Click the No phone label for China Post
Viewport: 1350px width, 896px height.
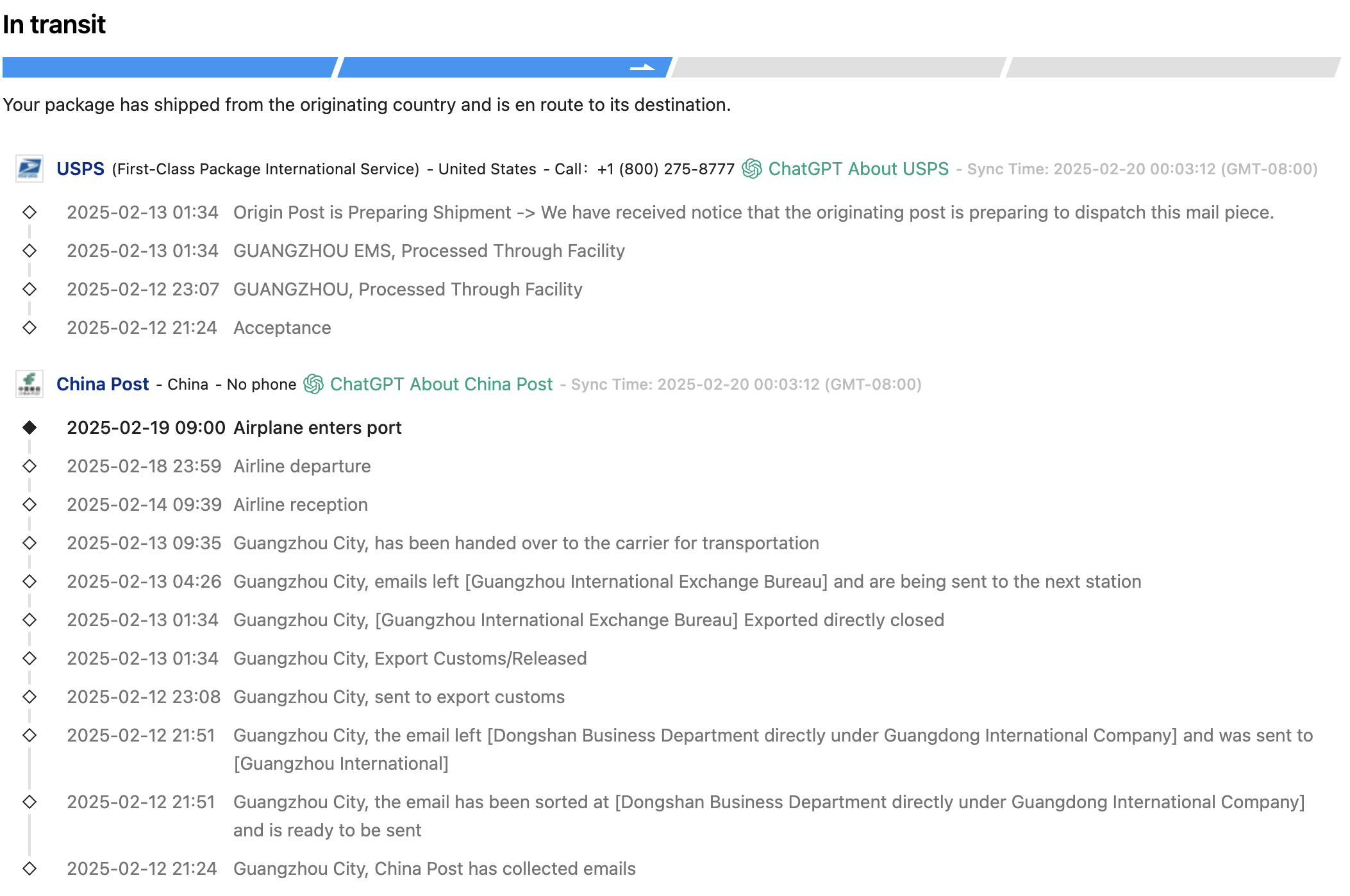point(262,385)
